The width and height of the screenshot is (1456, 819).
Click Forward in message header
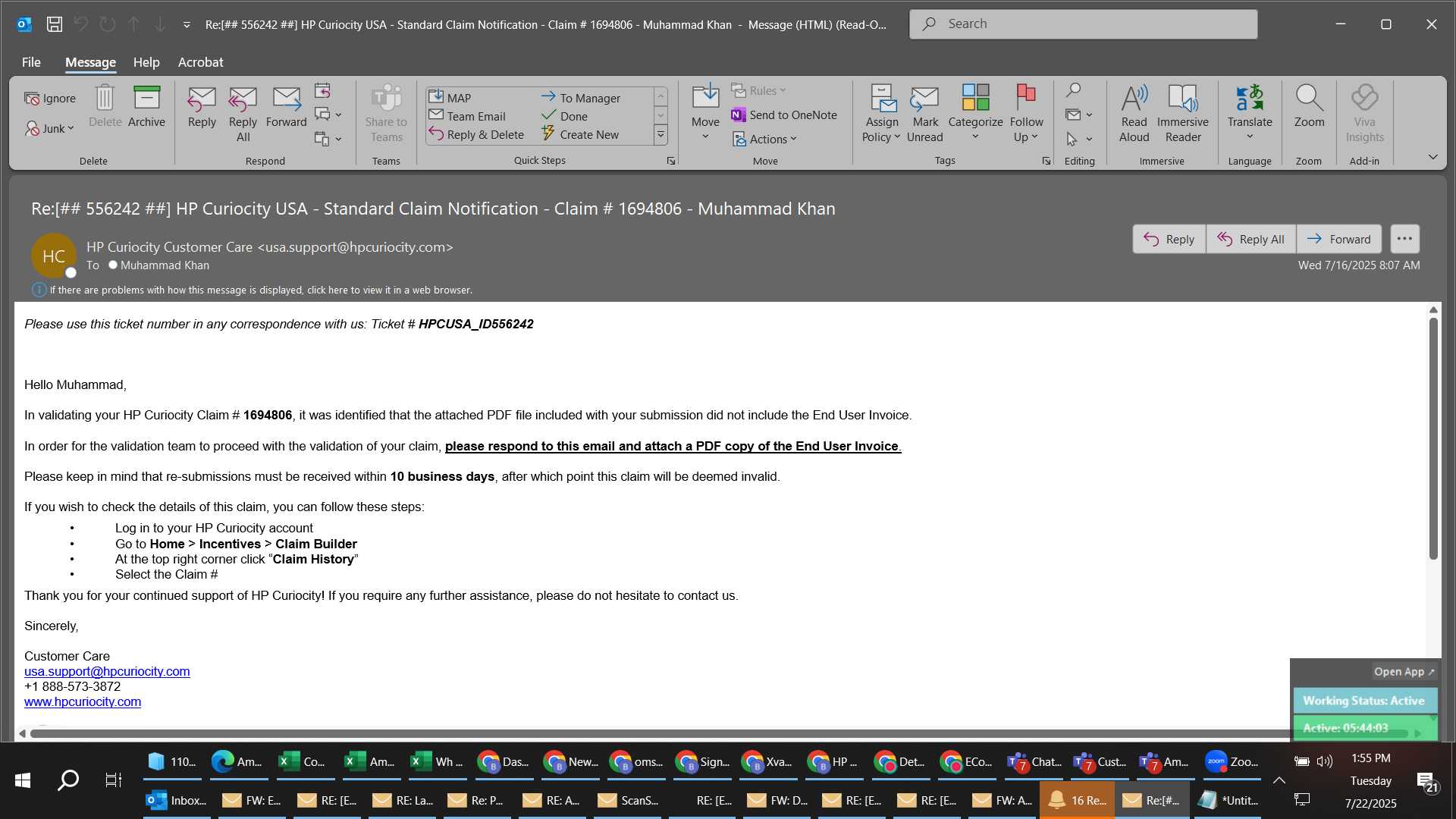tap(1338, 239)
